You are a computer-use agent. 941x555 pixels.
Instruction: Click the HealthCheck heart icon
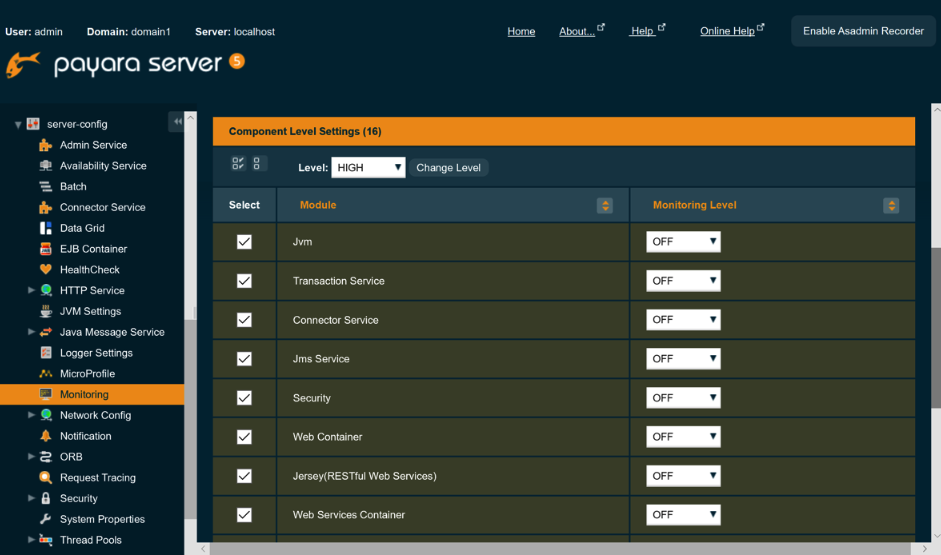pyautogui.click(x=45, y=270)
